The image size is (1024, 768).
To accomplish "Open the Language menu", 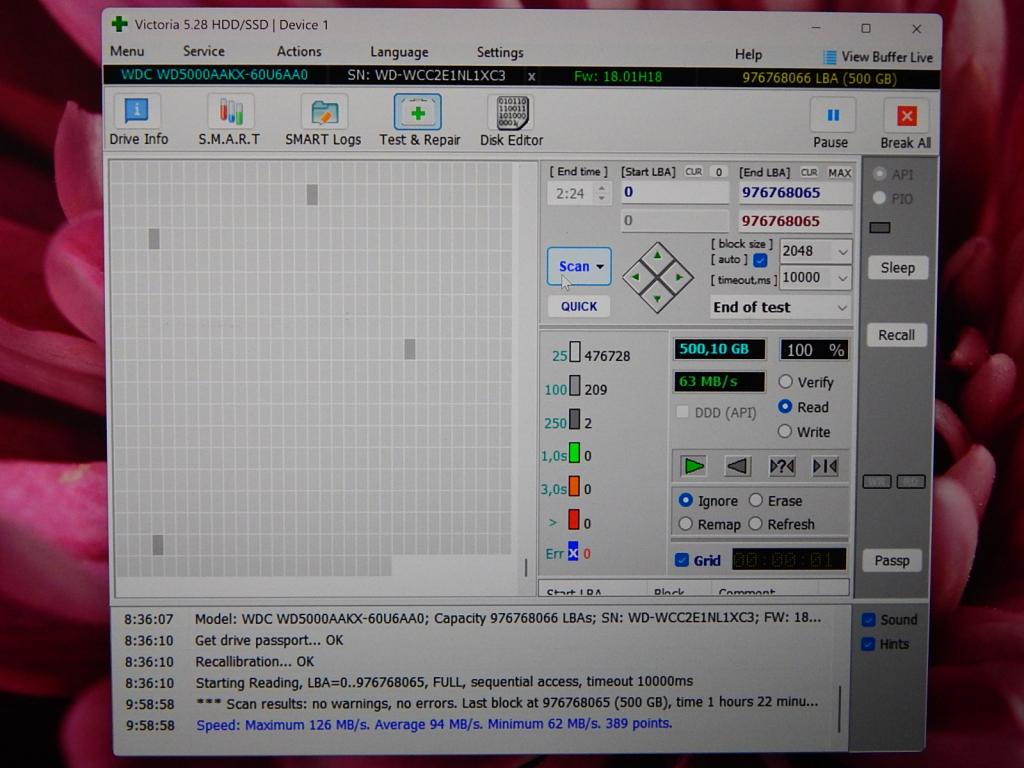I will pos(399,52).
